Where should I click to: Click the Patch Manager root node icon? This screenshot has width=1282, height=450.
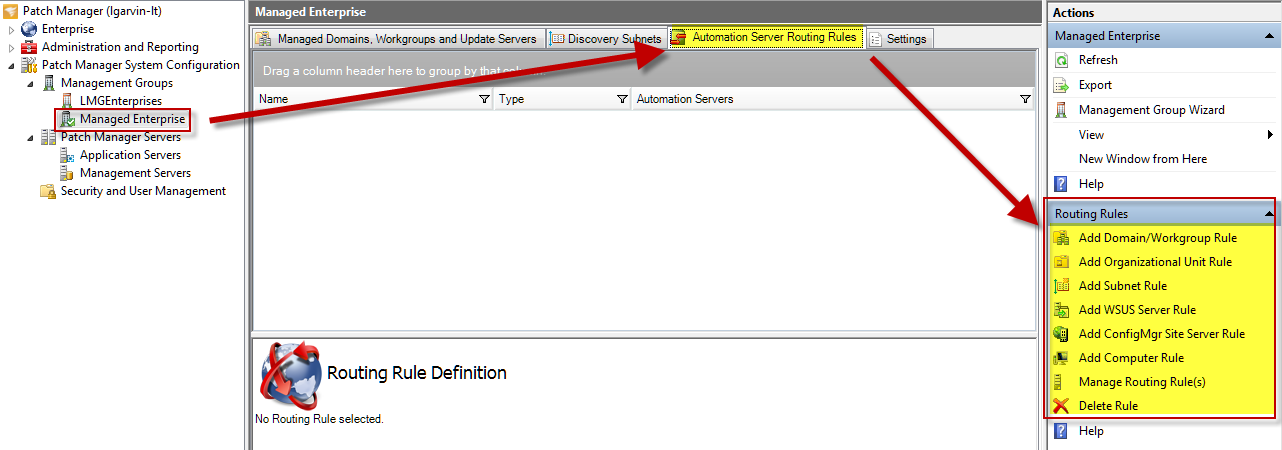click(x=11, y=11)
